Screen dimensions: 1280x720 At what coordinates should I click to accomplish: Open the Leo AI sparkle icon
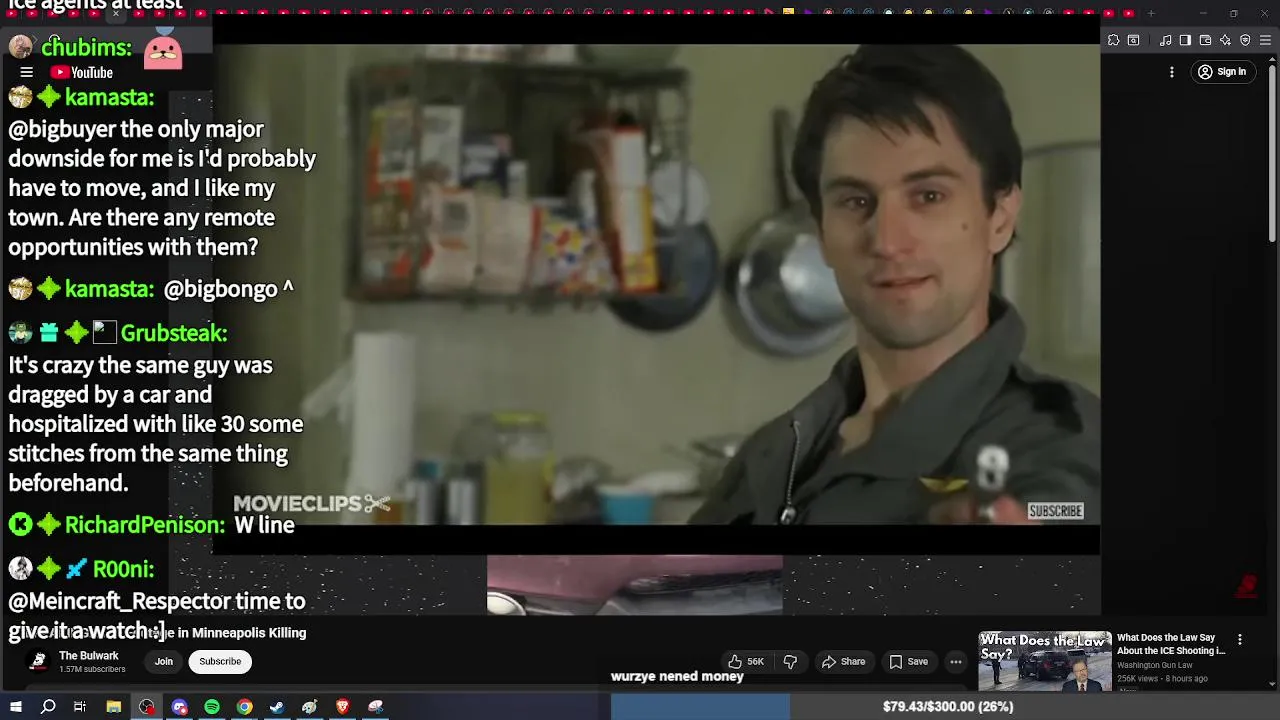coord(1225,40)
